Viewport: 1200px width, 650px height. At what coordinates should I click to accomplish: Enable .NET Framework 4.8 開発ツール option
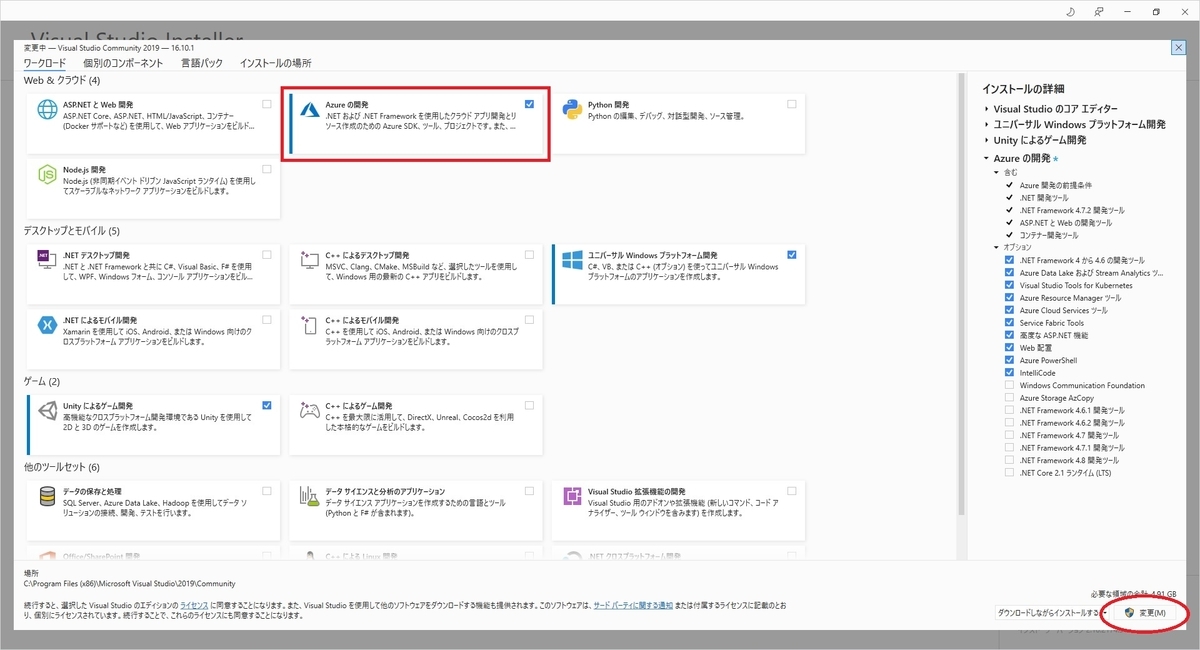coord(1009,460)
